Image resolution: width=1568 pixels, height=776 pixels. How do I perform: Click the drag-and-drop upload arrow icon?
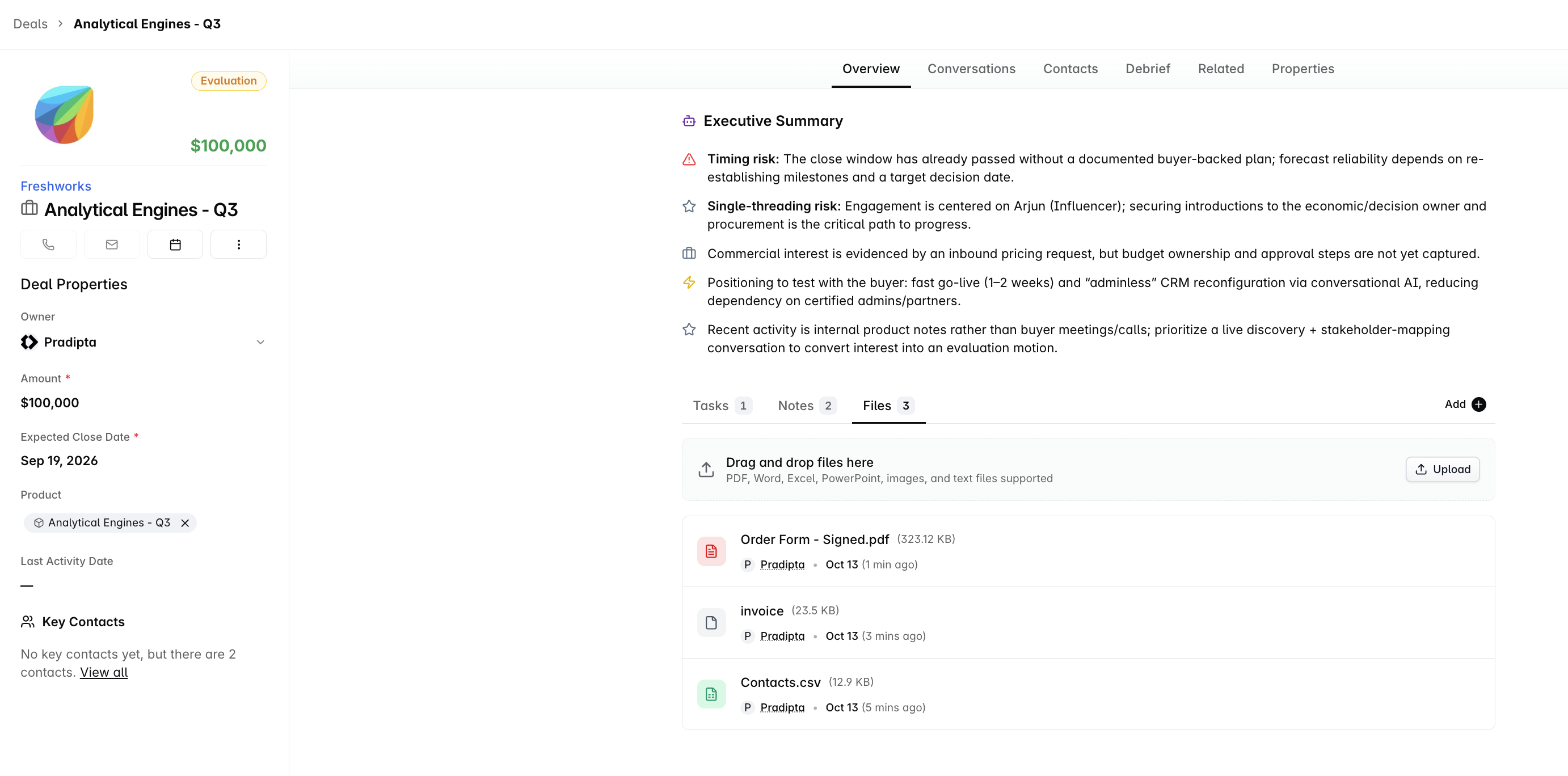pos(706,469)
